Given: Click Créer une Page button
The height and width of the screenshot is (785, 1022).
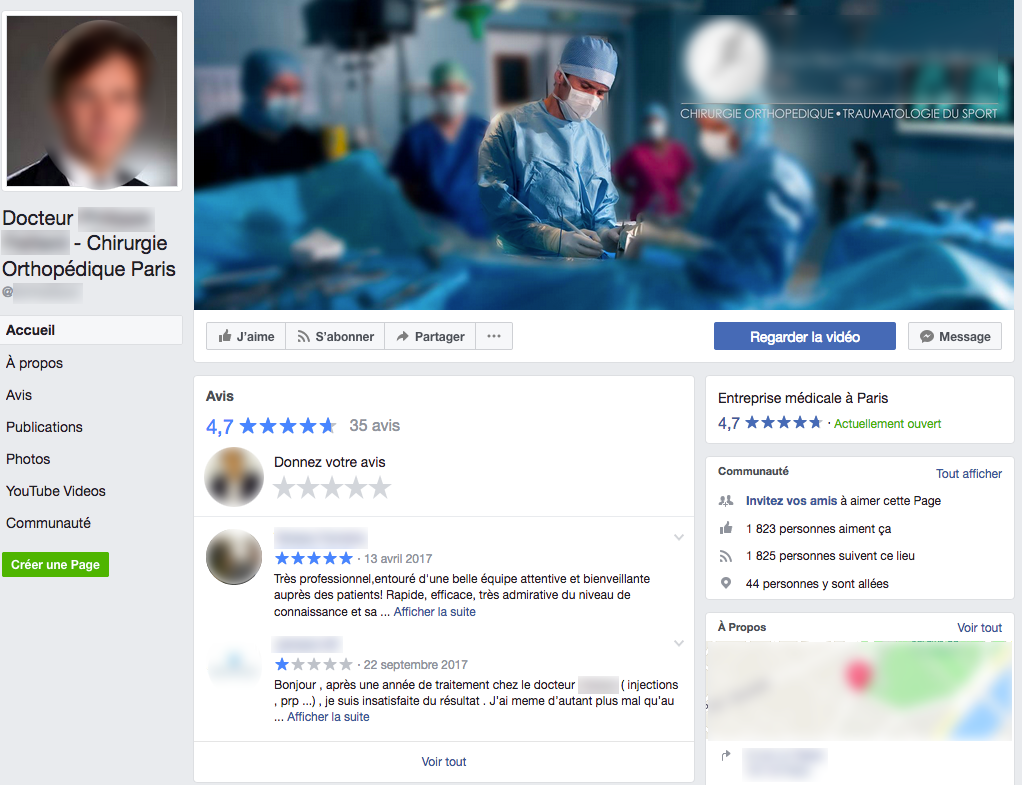Looking at the screenshot, I should (x=55, y=565).
